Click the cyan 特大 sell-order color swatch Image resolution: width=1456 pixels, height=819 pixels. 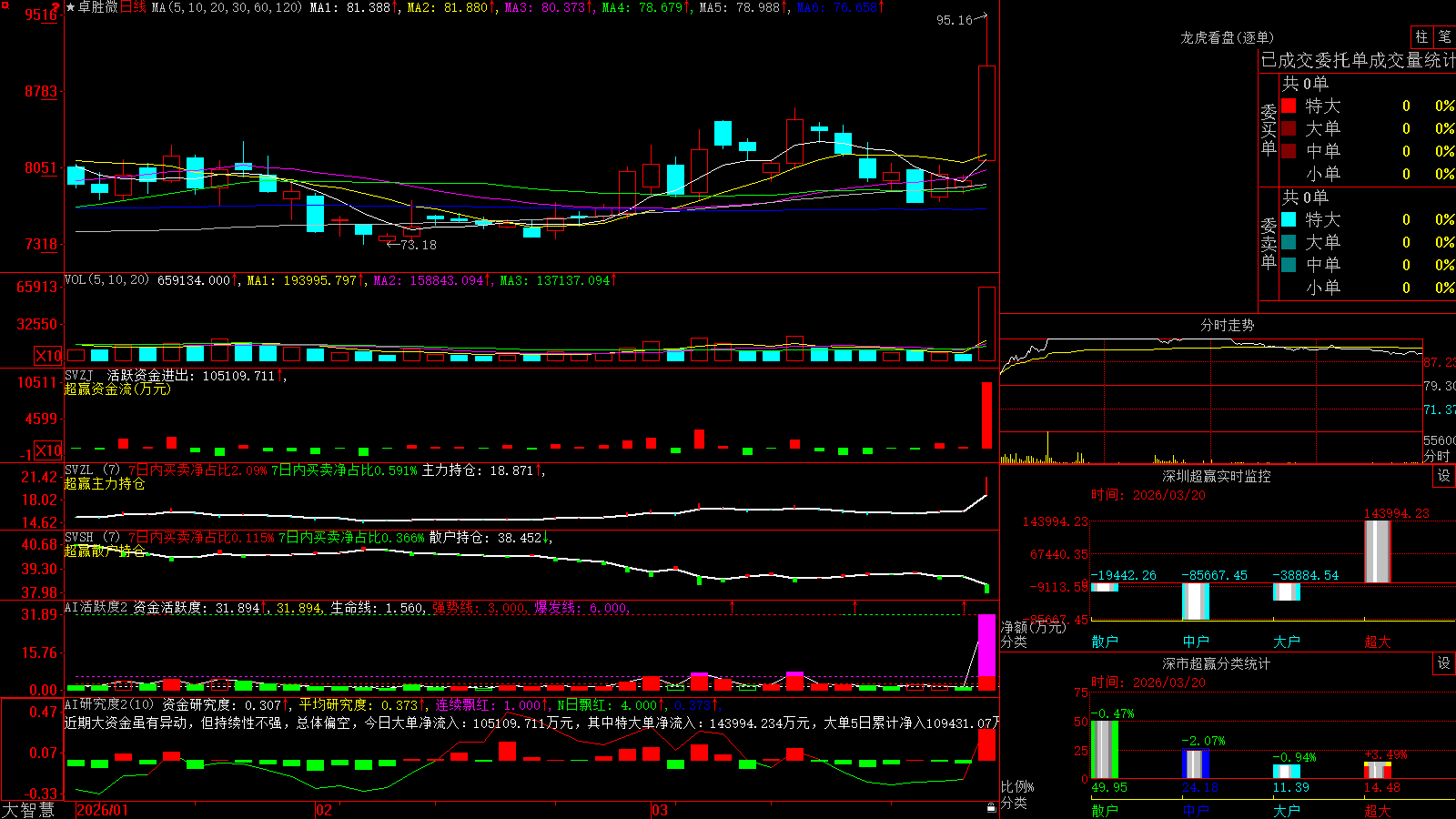click(x=1289, y=219)
